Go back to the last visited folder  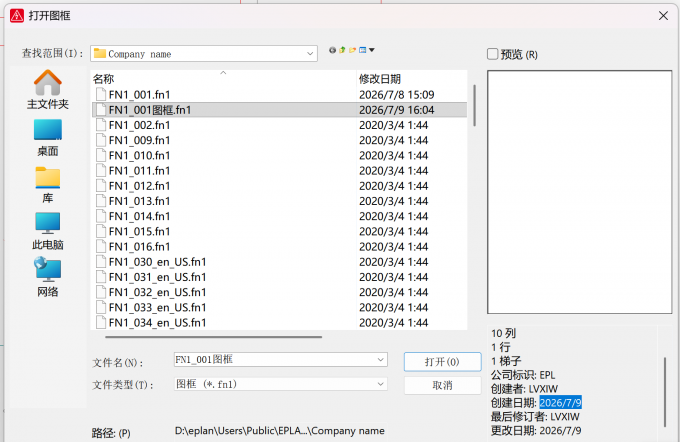[x=332, y=50]
